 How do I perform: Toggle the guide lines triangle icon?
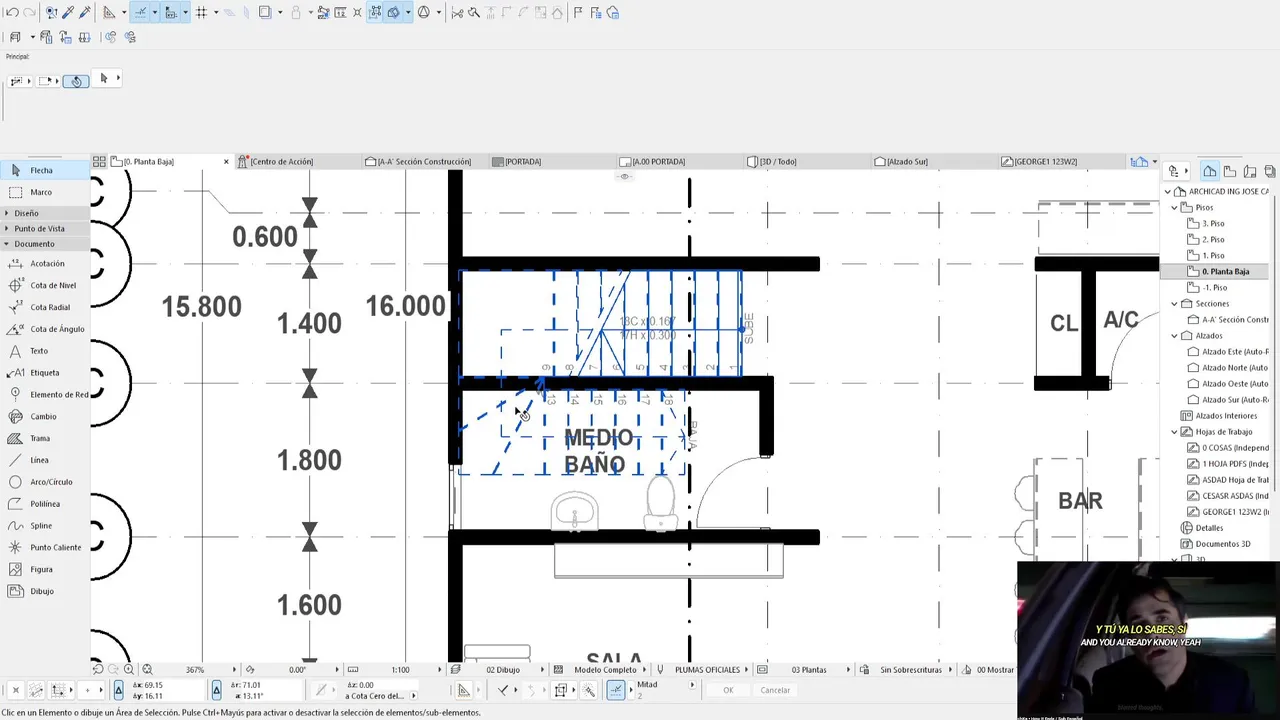click(x=109, y=13)
